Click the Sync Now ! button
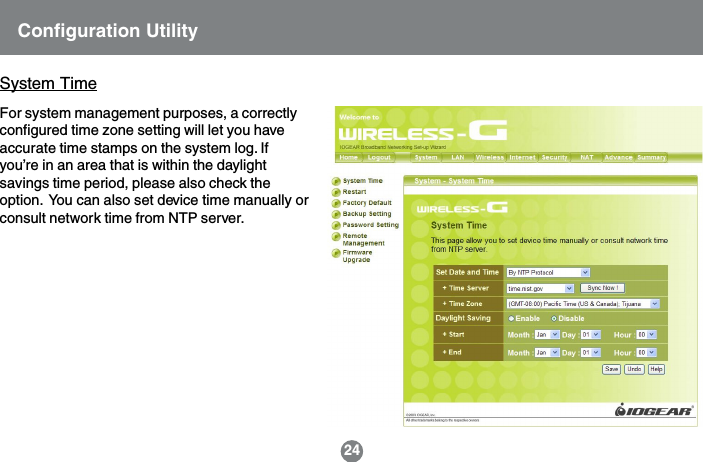 coord(603,288)
